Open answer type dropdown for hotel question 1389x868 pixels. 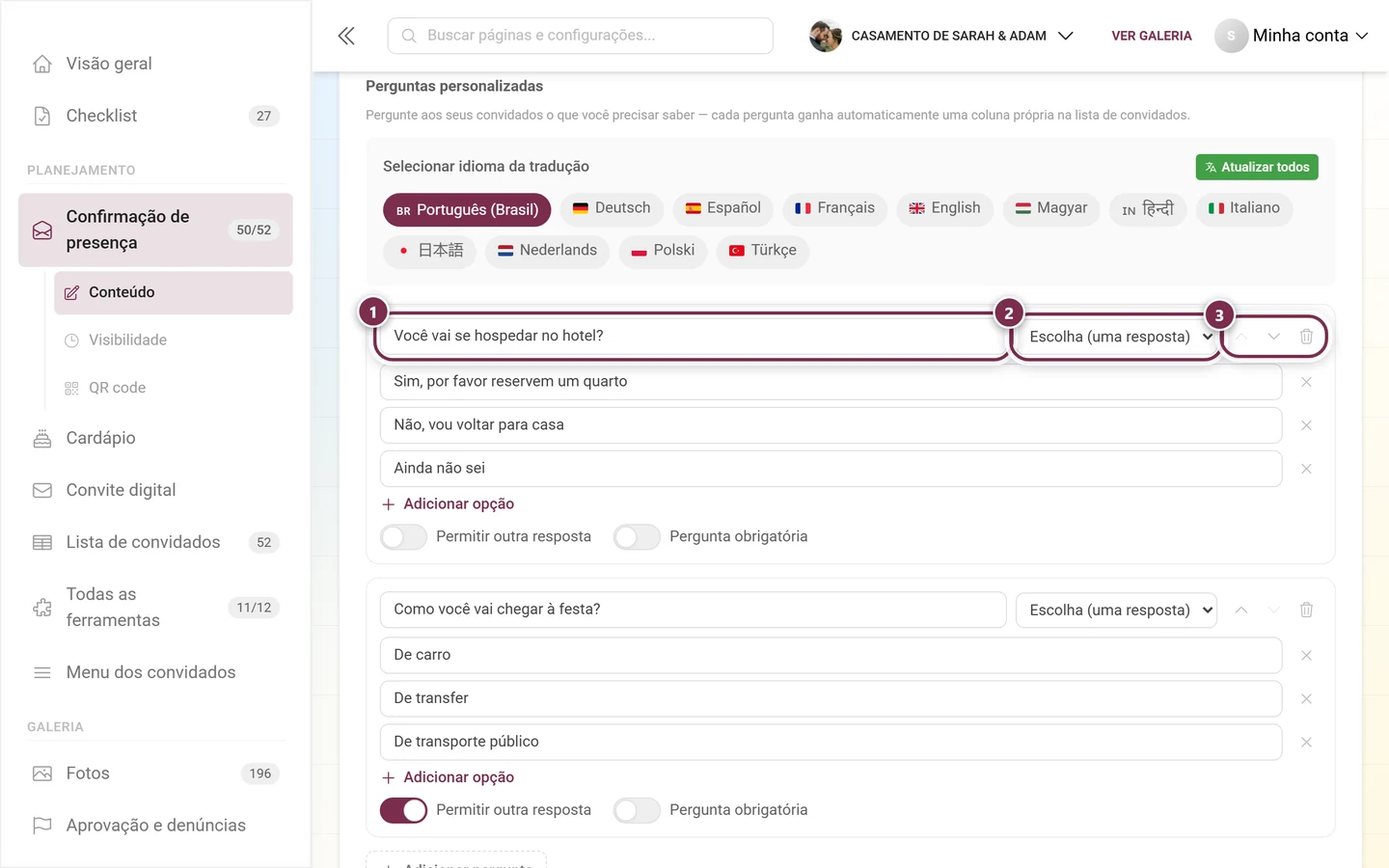1116,337
